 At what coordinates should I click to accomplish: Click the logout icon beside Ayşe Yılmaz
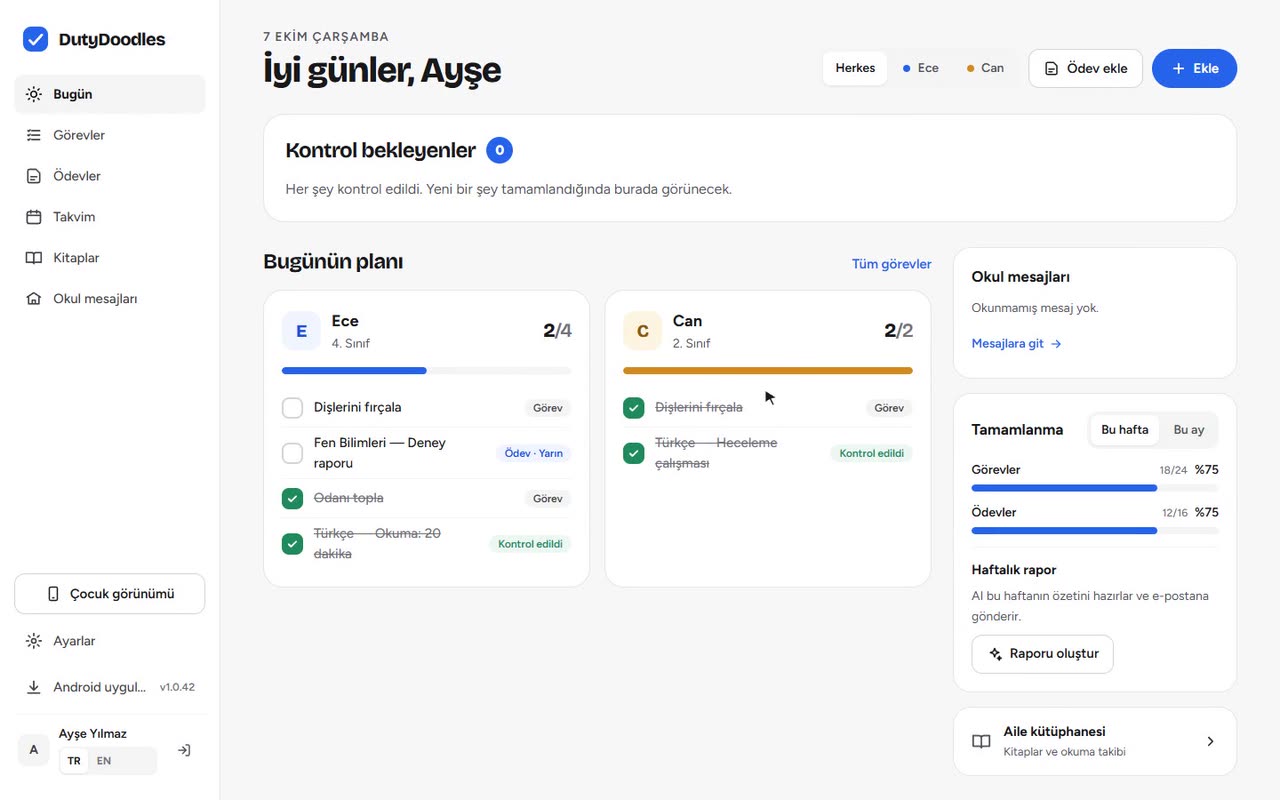(x=184, y=750)
